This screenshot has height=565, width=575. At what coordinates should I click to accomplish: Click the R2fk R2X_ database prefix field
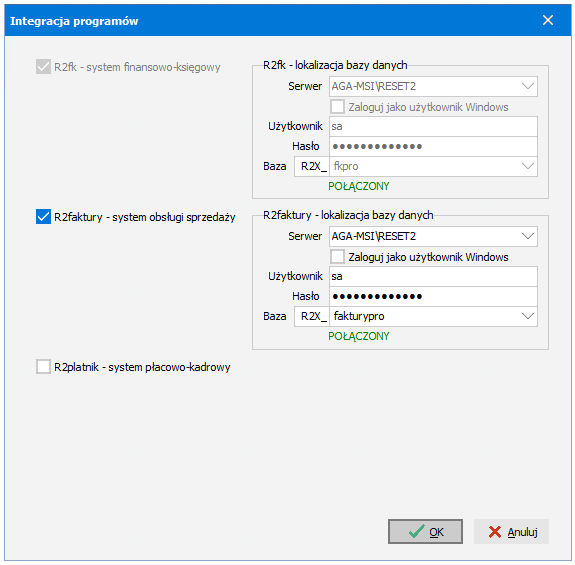pos(312,166)
